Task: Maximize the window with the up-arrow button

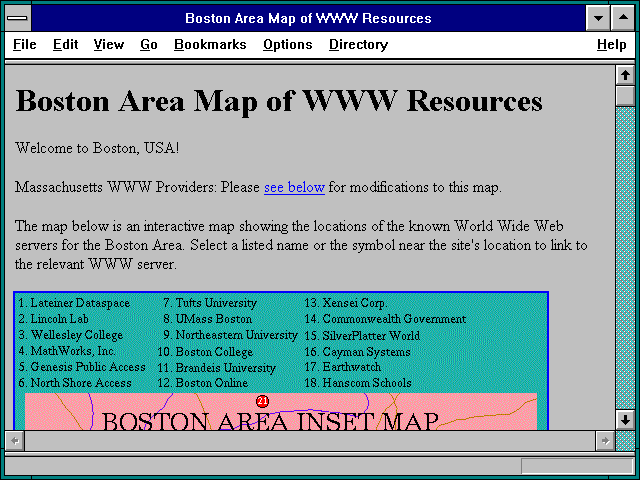Action: tap(623, 18)
